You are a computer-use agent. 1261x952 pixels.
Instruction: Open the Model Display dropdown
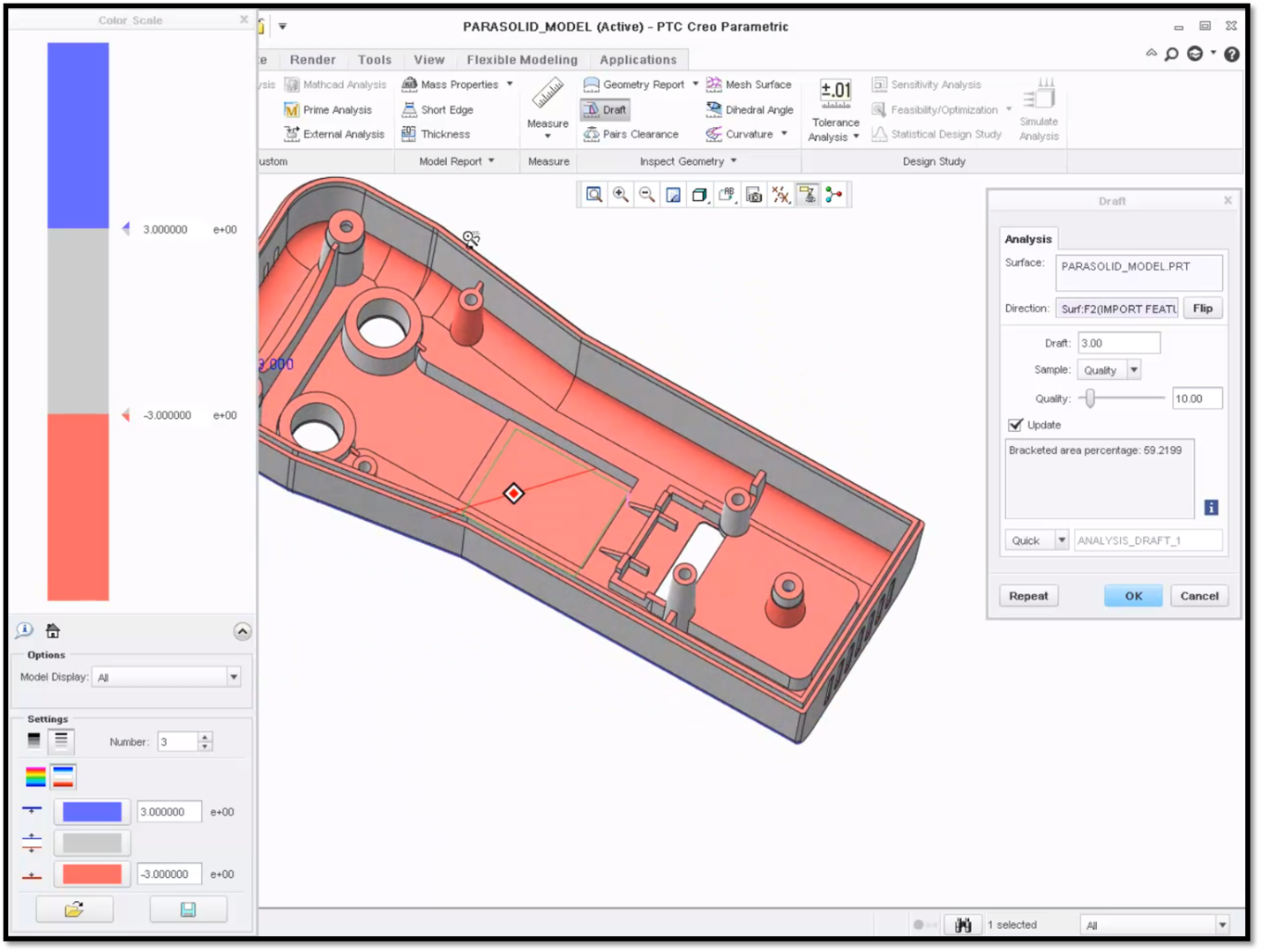(x=234, y=677)
